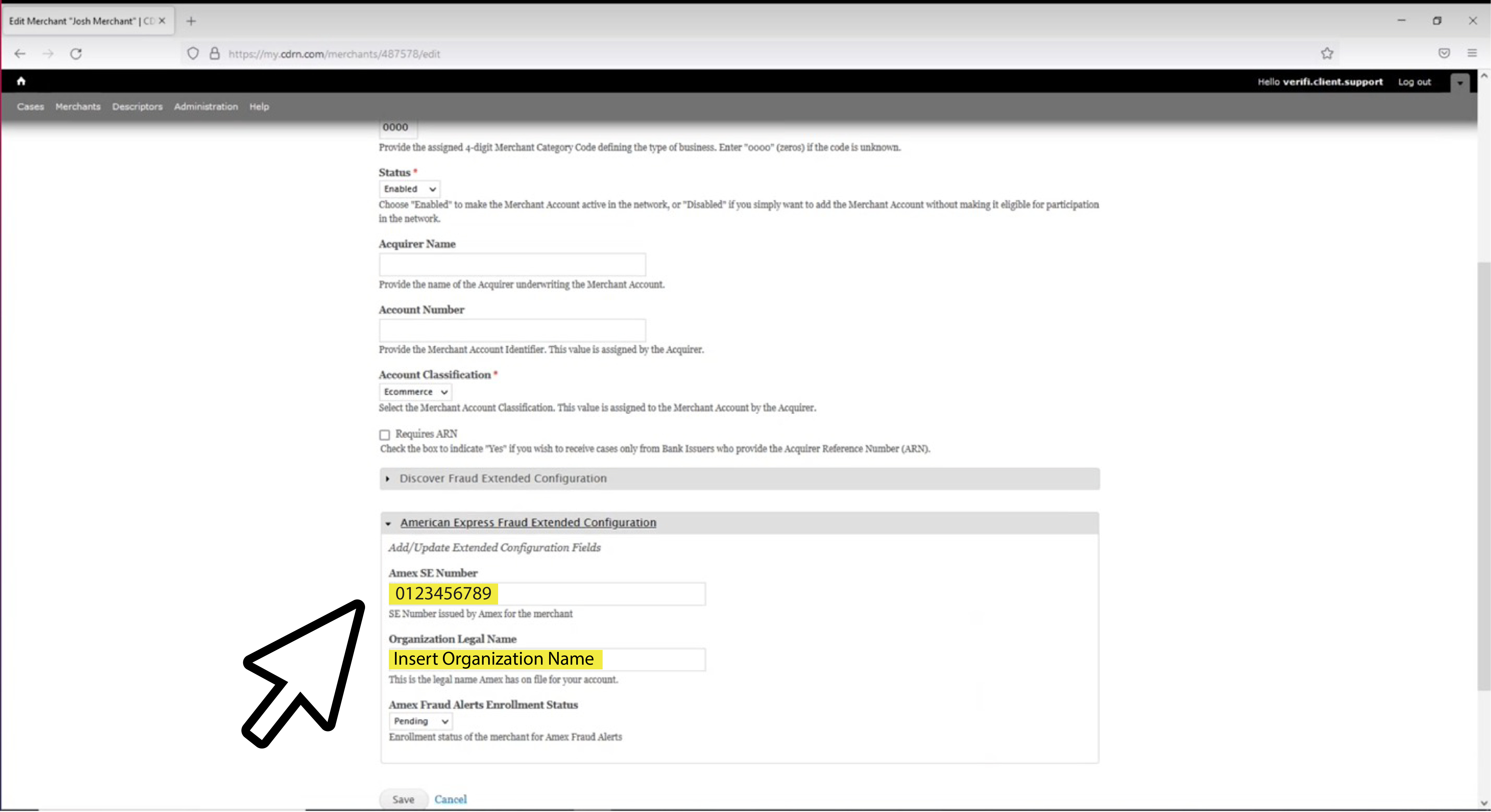Open the tracking protection shield icon
This screenshot has width=1491, height=812.
[x=193, y=54]
